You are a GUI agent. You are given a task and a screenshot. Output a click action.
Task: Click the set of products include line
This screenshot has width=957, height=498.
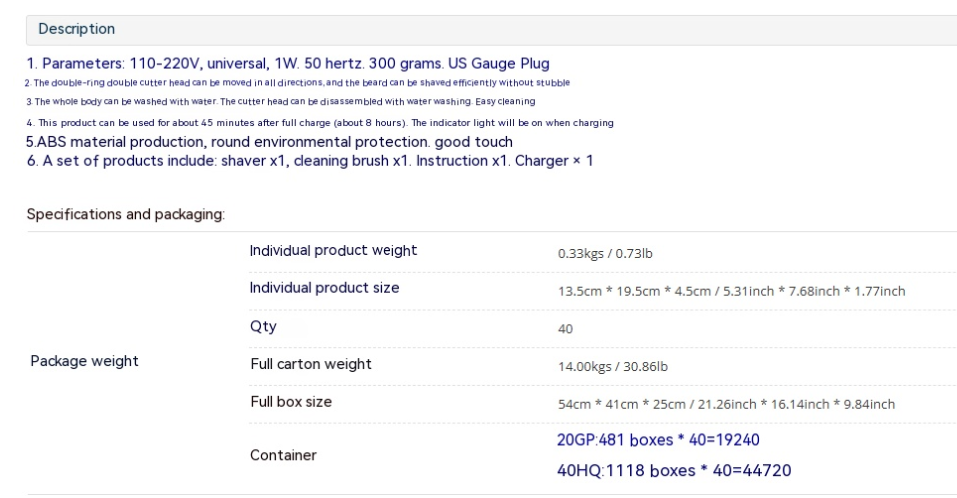309,160
